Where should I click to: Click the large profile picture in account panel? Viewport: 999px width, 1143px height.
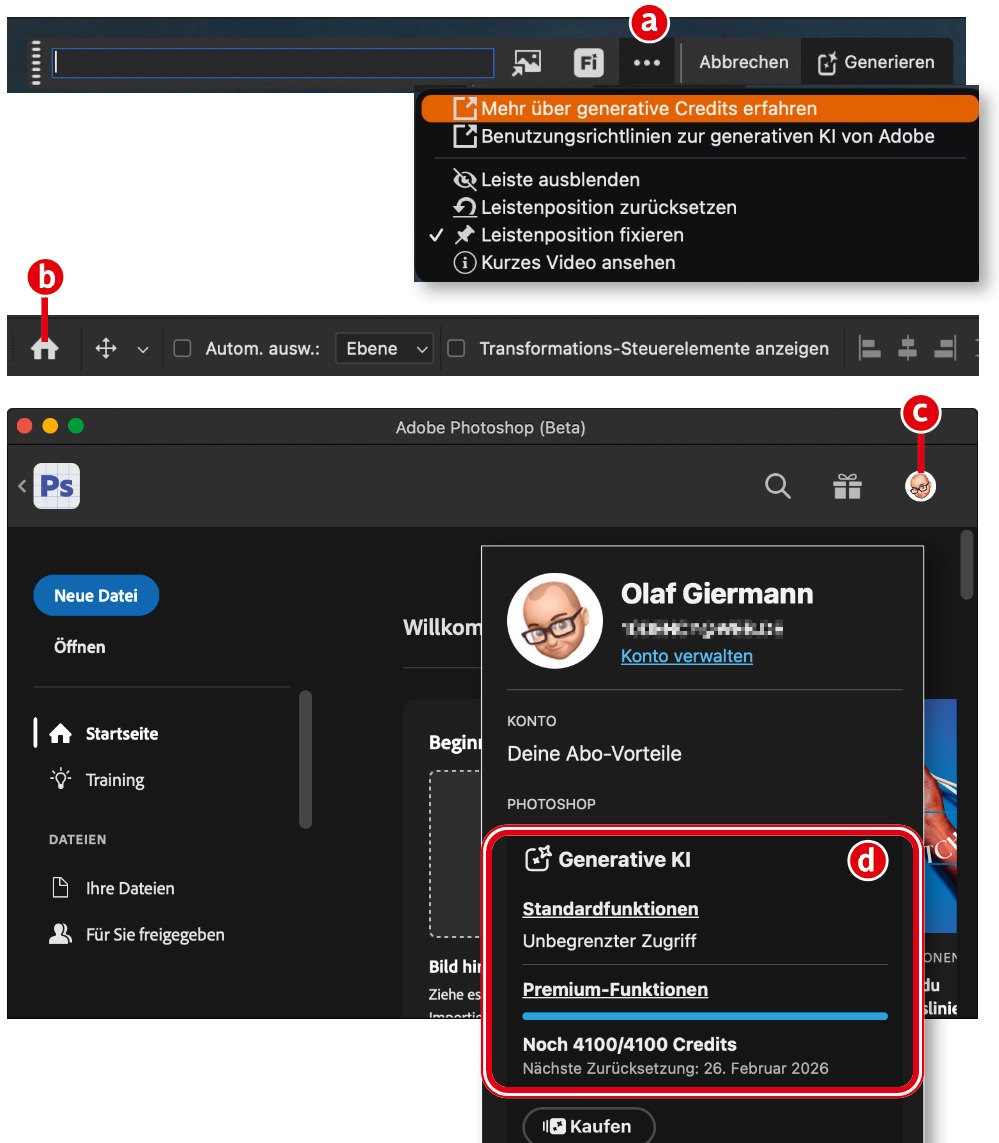555,620
